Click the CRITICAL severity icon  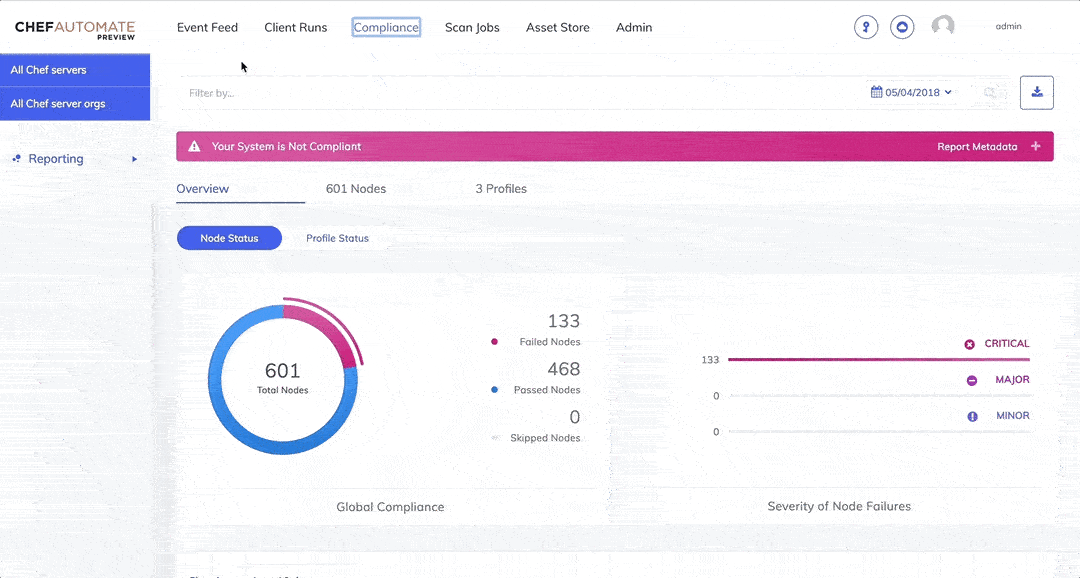click(x=969, y=343)
